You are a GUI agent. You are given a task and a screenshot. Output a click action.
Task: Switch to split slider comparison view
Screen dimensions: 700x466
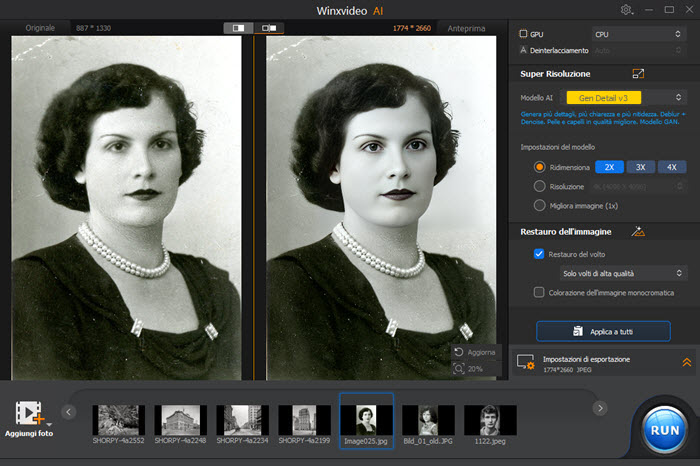(268, 28)
